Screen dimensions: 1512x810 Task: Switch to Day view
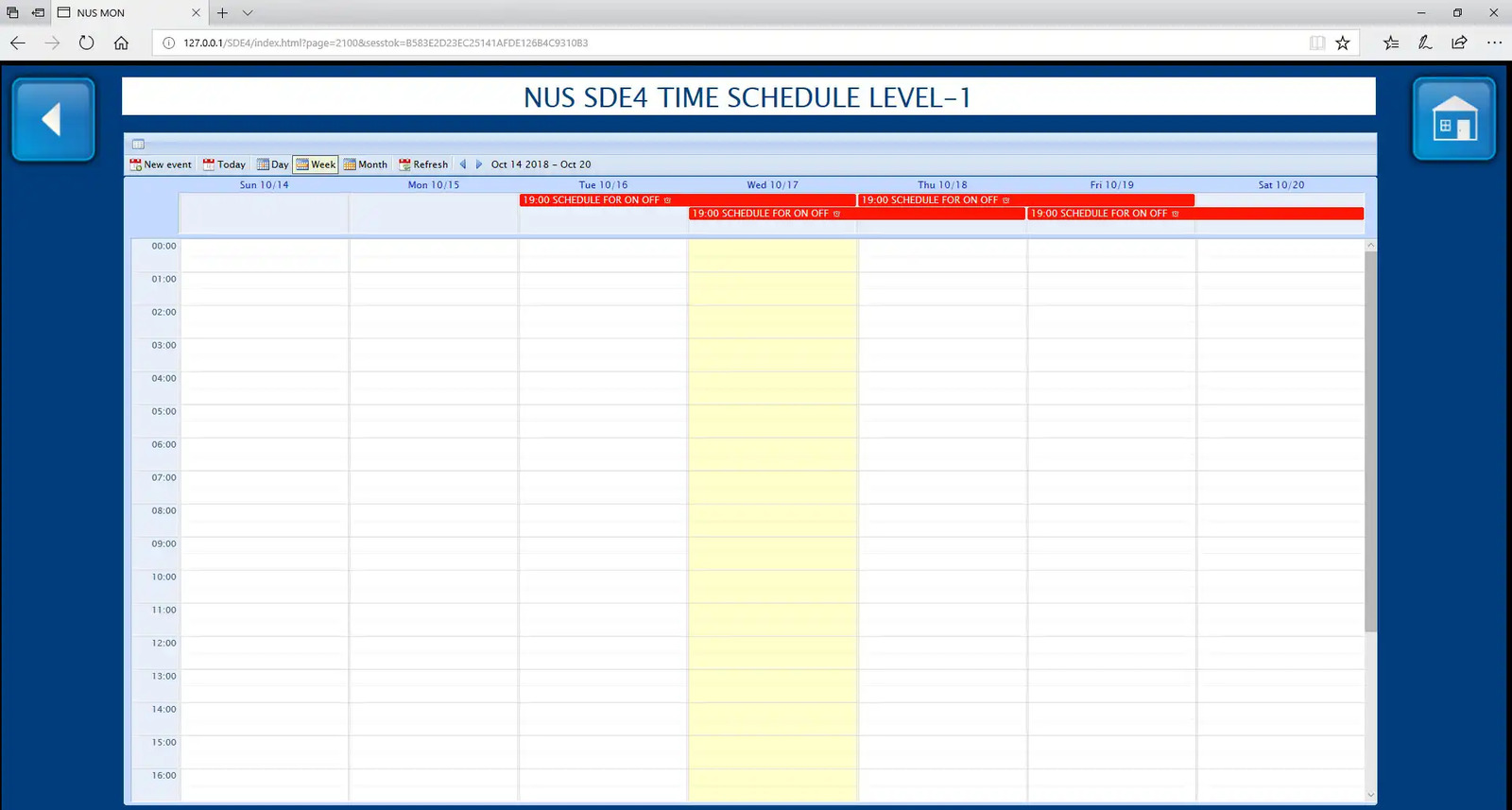(x=273, y=164)
